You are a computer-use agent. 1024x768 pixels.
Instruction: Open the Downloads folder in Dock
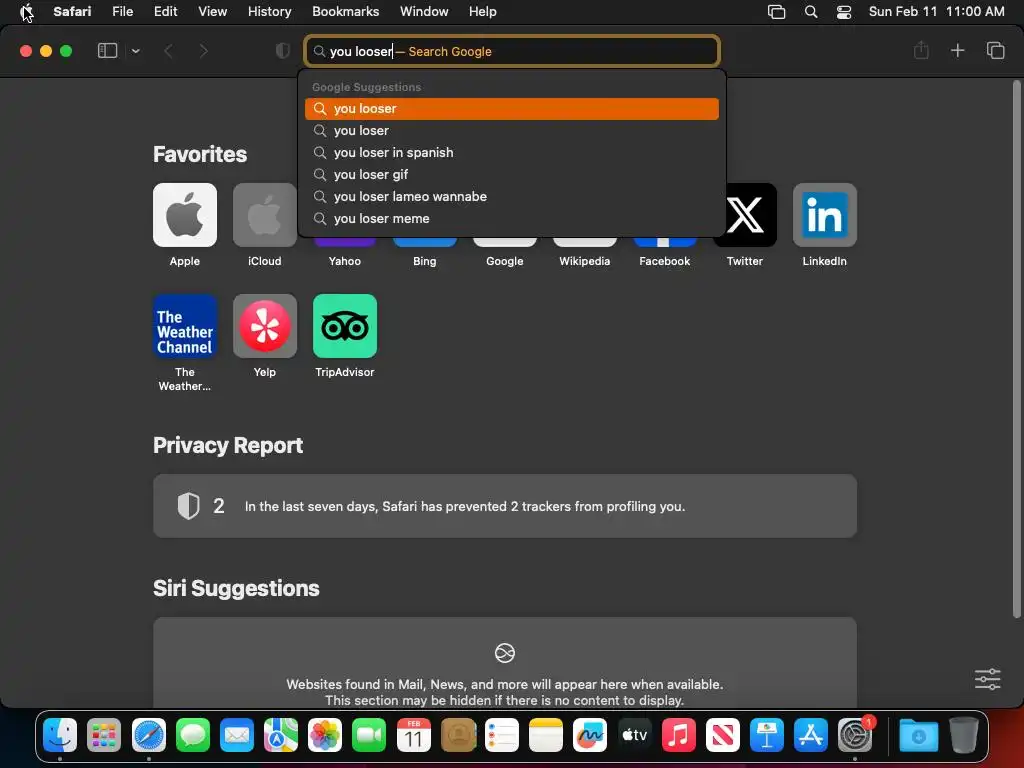[918, 735]
